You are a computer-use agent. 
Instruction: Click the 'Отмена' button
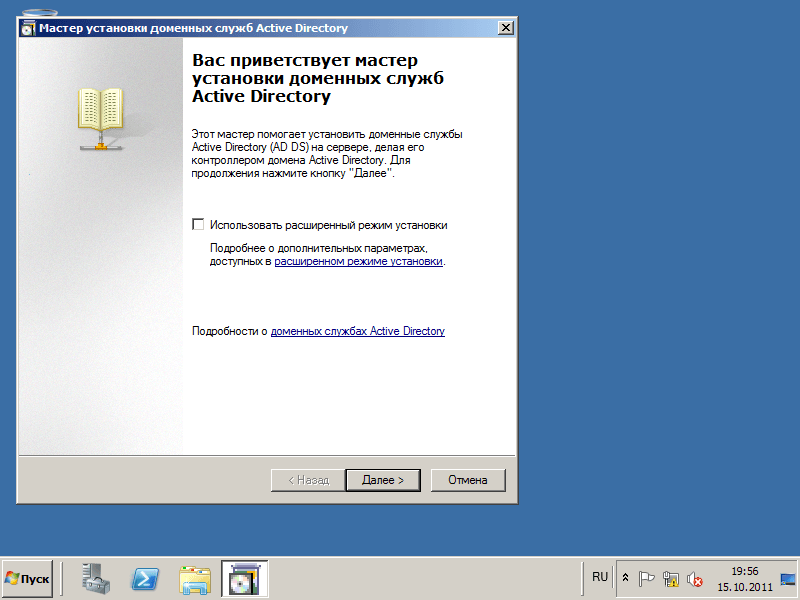coord(468,480)
